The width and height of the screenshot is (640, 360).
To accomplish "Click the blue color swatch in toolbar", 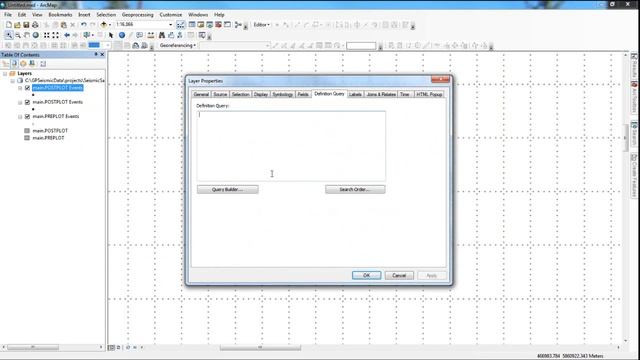I will click(x=94, y=45).
